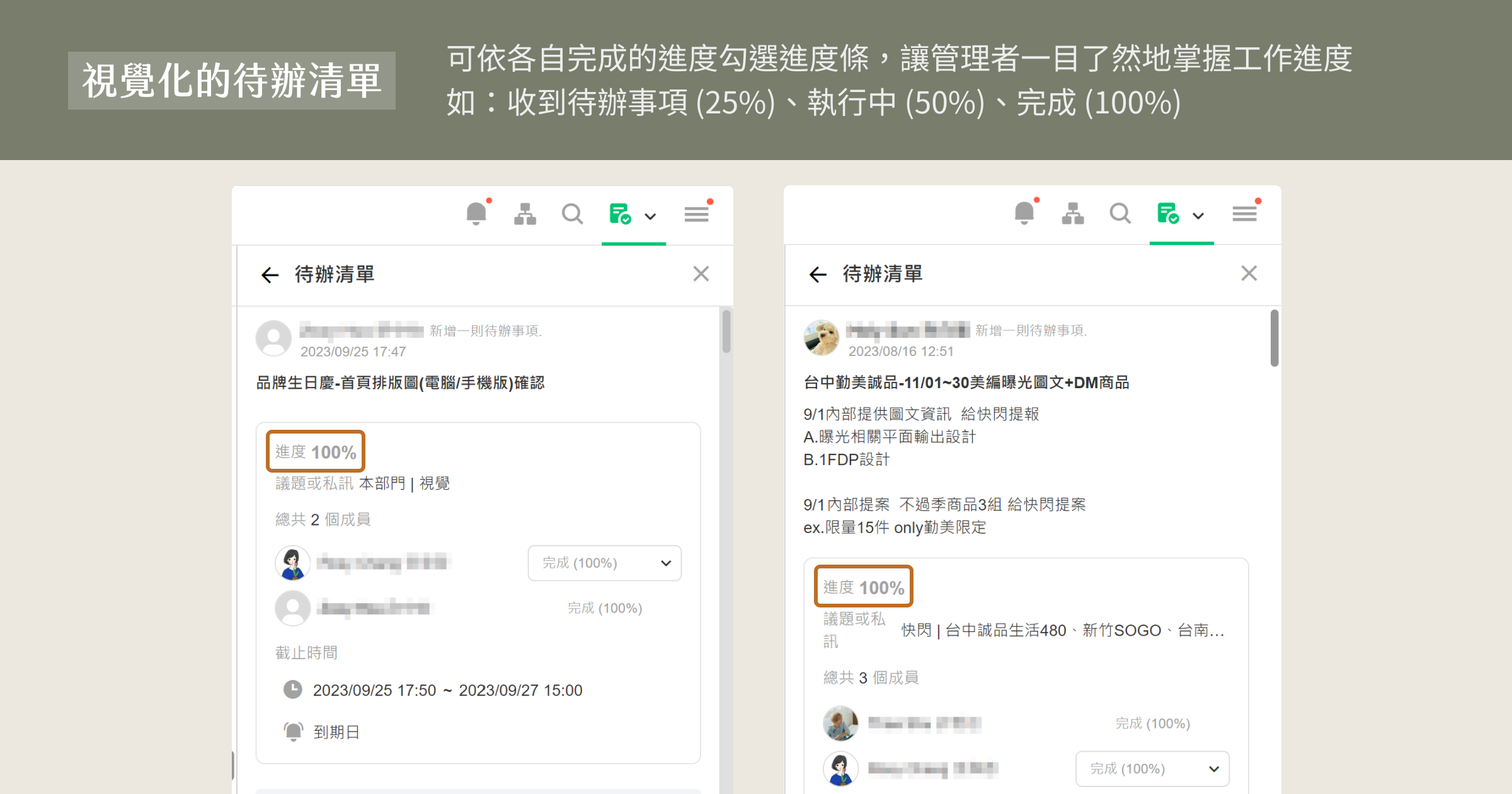Screen dimensions: 1512x794
Task: Open organization chart icon in left panel
Action: 525,214
